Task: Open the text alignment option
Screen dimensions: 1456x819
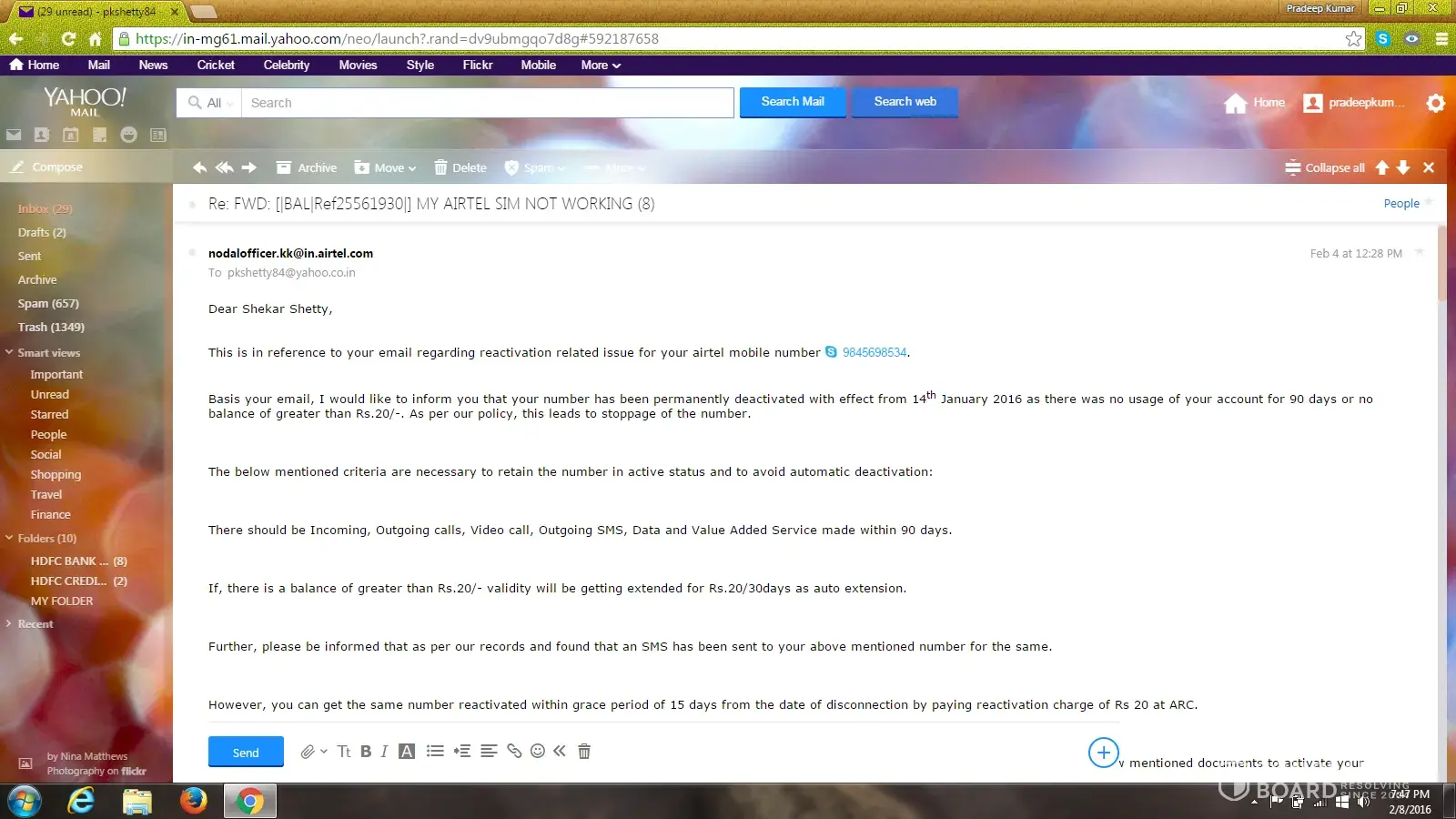Action: click(489, 752)
